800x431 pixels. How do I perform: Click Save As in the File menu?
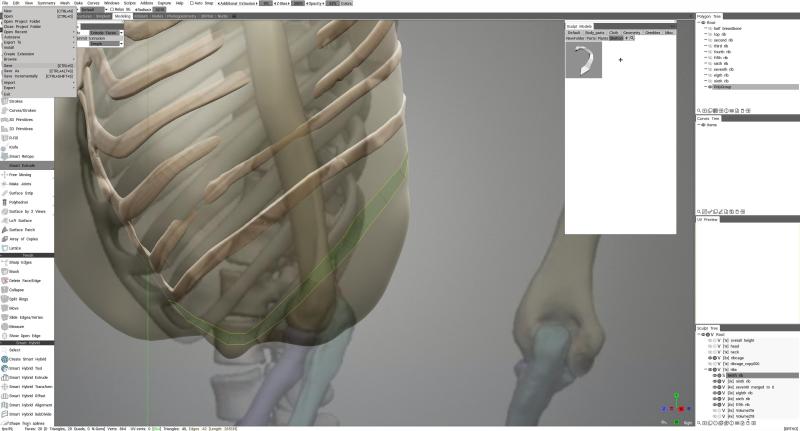pos(38,71)
